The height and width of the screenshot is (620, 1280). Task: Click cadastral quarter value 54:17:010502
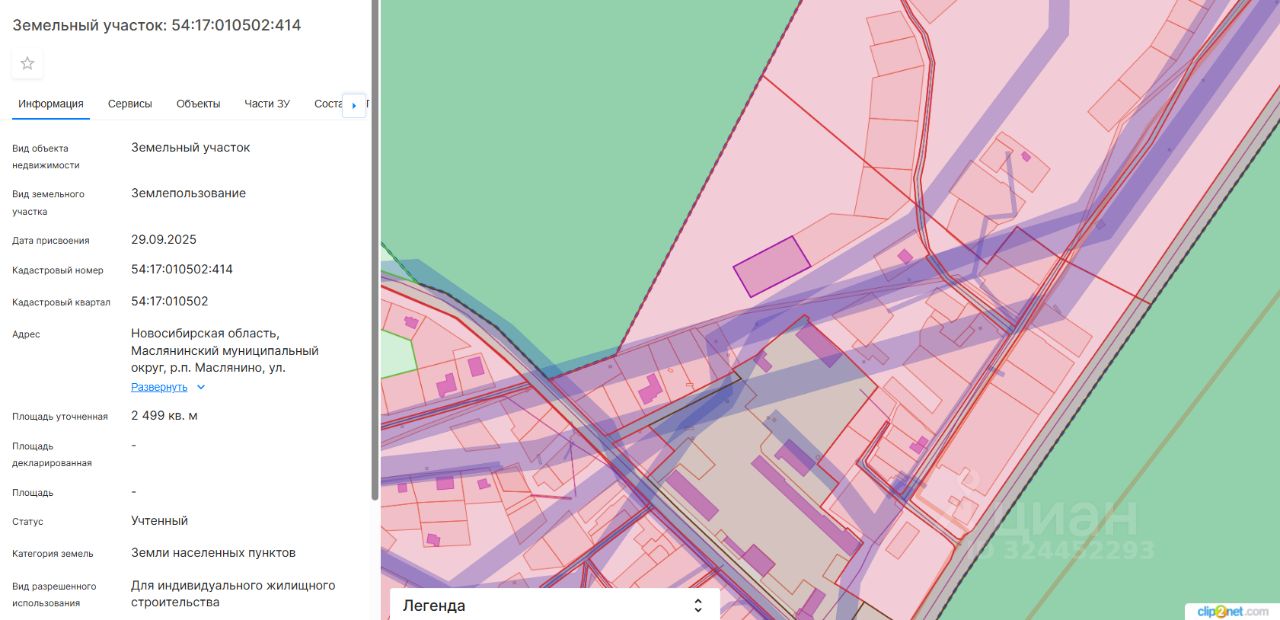pyautogui.click(x=170, y=301)
